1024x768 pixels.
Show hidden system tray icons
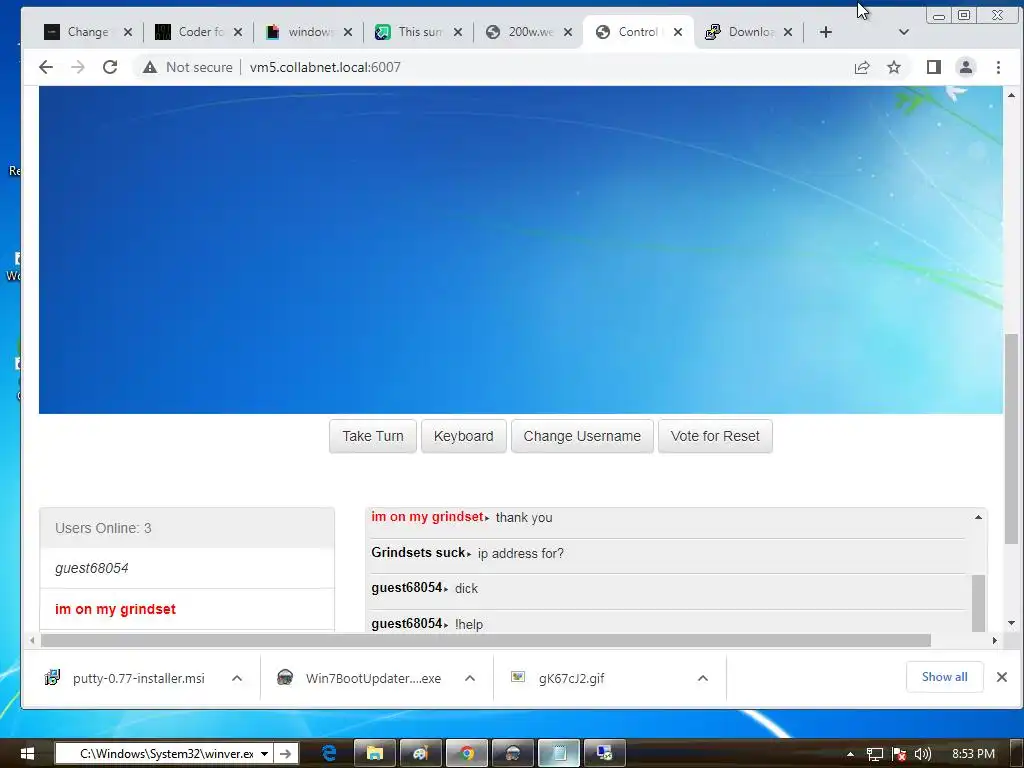850,754
